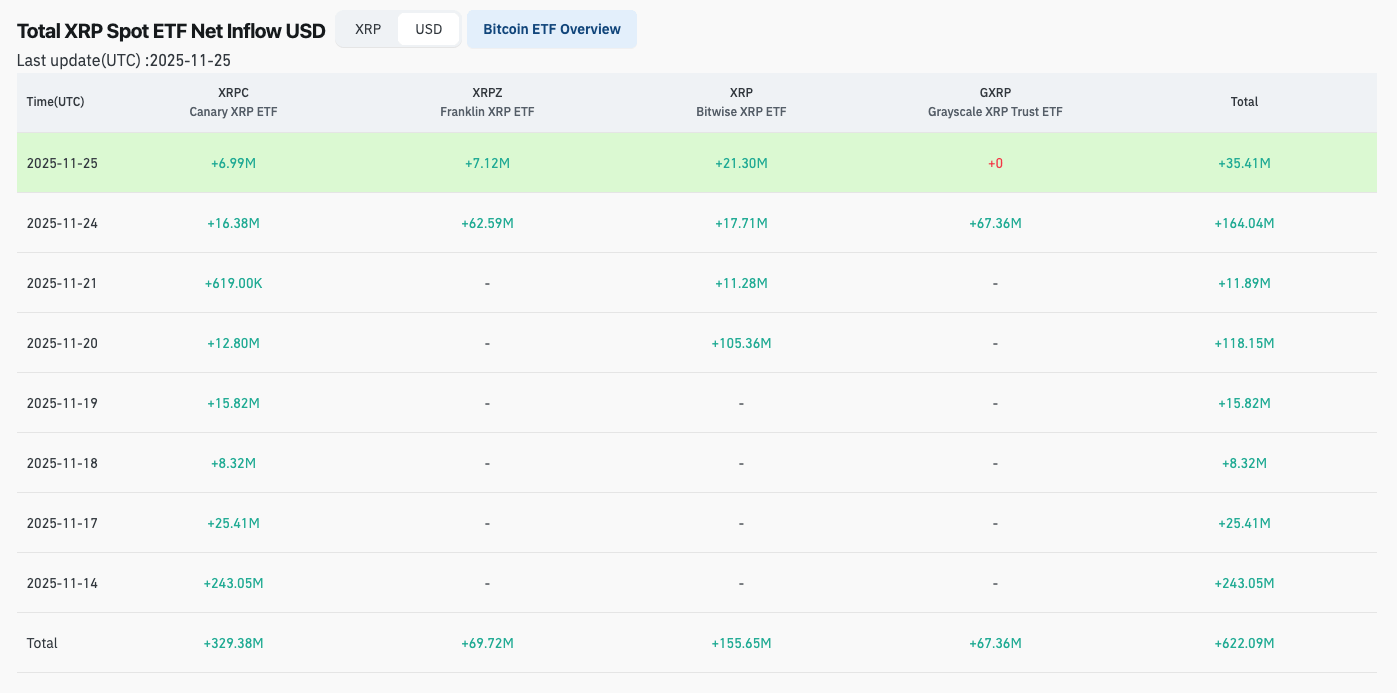Select the USD display tab

pos(428,29)
